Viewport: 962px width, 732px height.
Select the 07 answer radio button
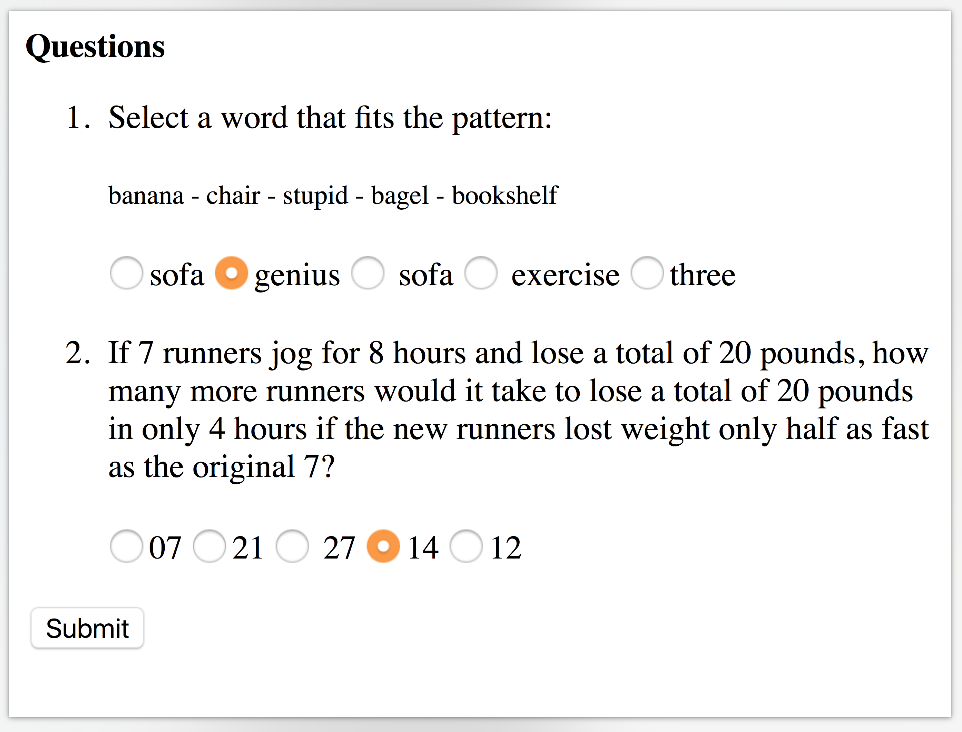[126, 547]
